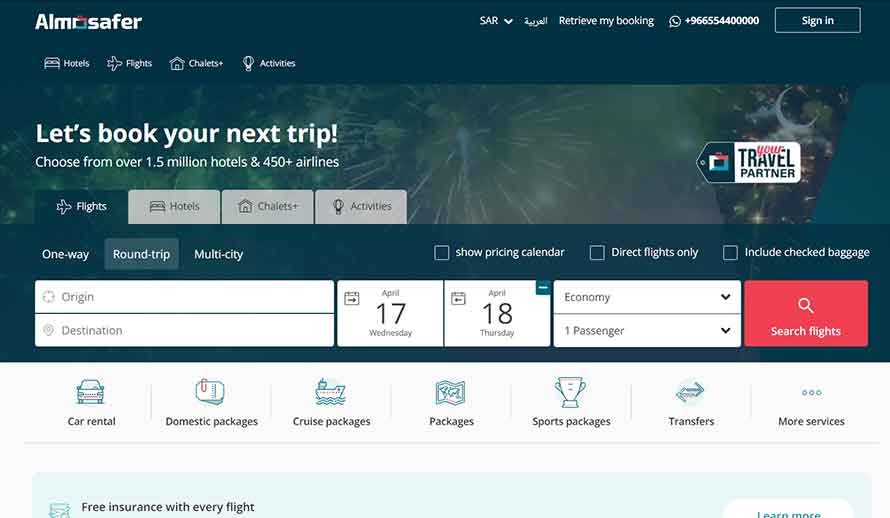Click the Sign in button
The height and width of the screenshot is (518, 890).
[x=817, y=20]
